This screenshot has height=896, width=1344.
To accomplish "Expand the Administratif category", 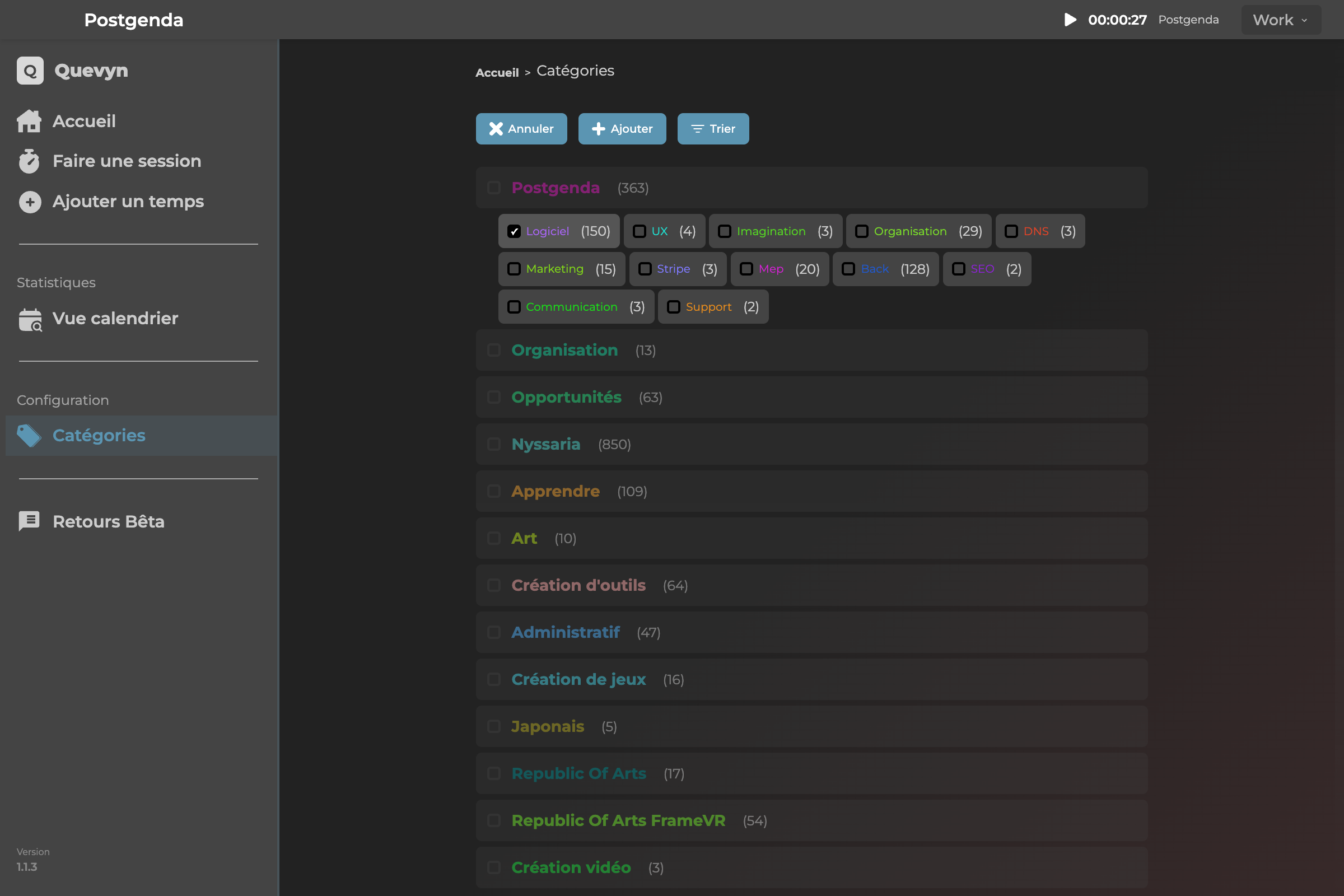I will (x=811, y=633).
